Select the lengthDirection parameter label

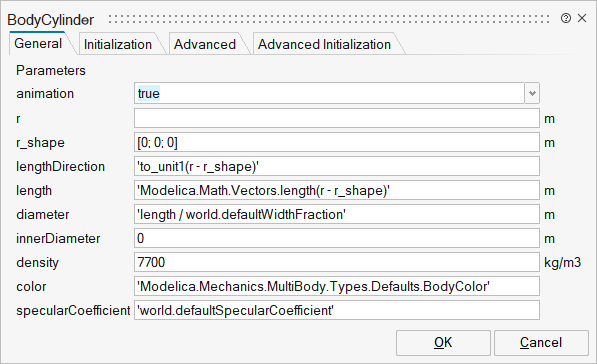(60, 167)
